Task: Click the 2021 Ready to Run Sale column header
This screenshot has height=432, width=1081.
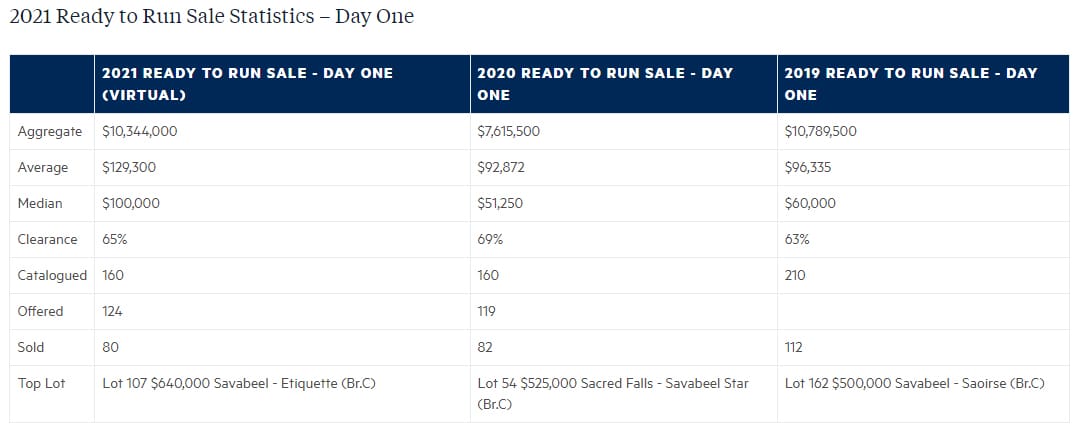Action: (x=248, y=84)
